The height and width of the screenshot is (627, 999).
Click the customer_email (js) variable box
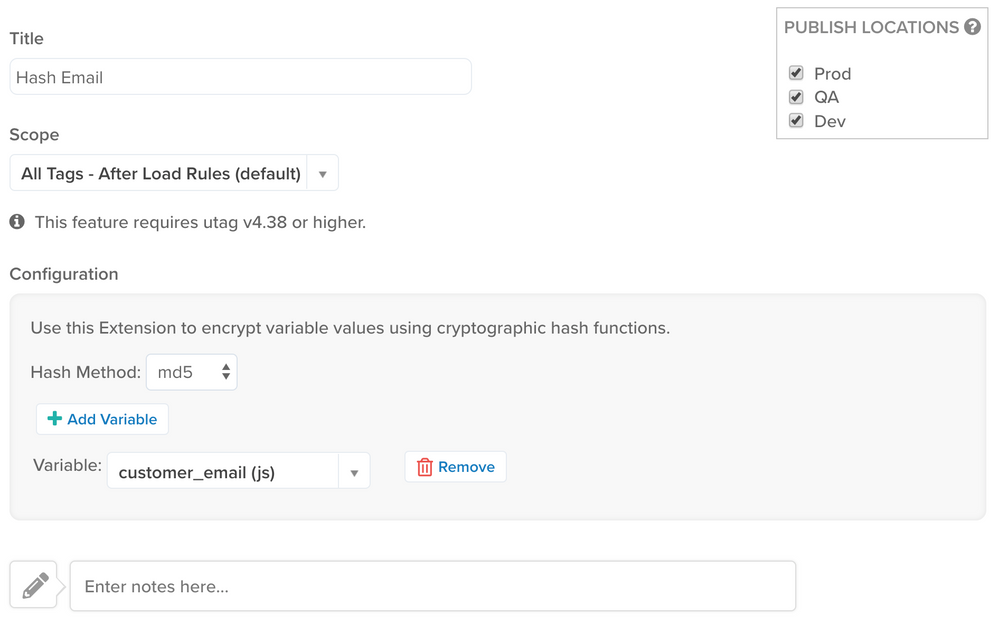[x=222, y=472]
